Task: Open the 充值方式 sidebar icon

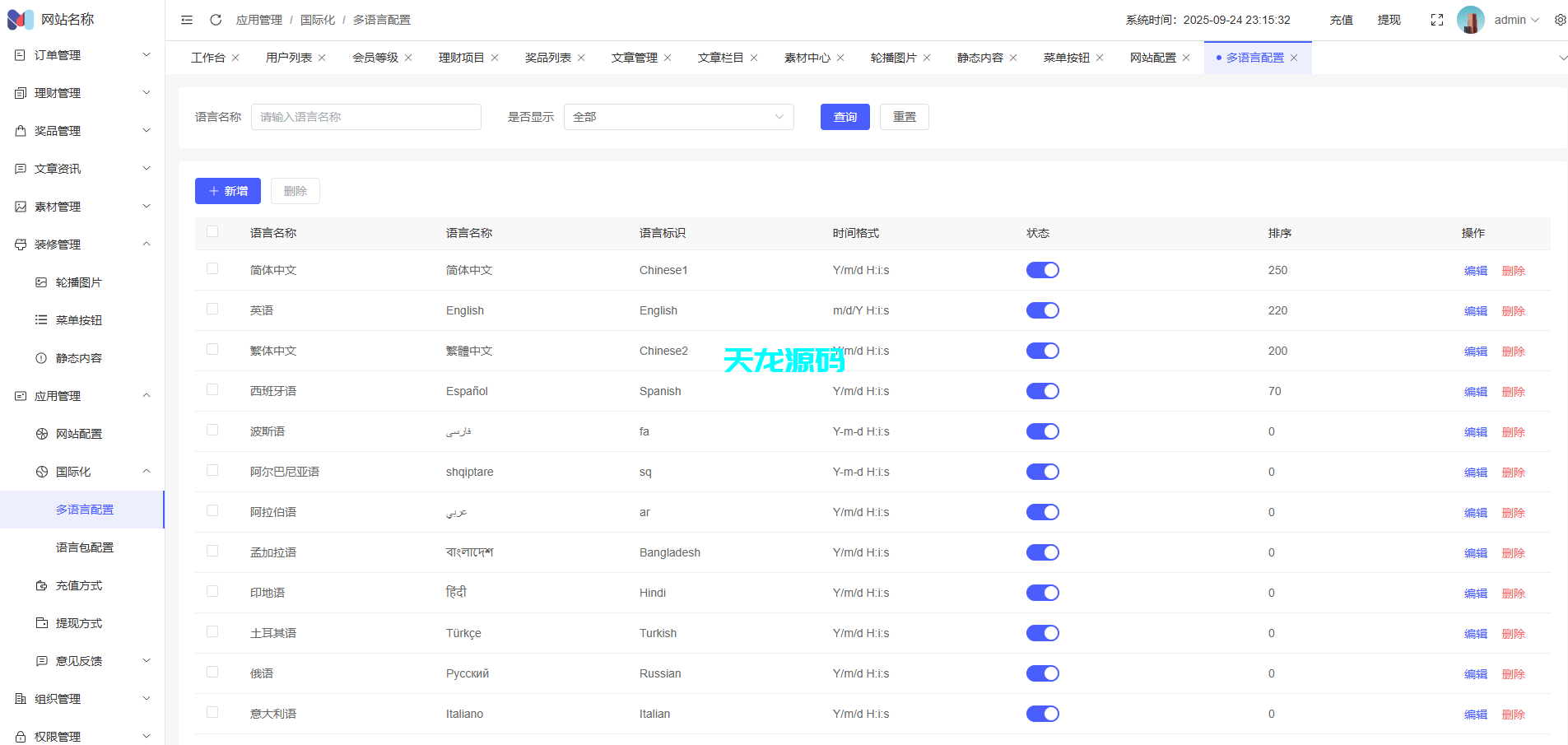Action: [x=41, y=585]
